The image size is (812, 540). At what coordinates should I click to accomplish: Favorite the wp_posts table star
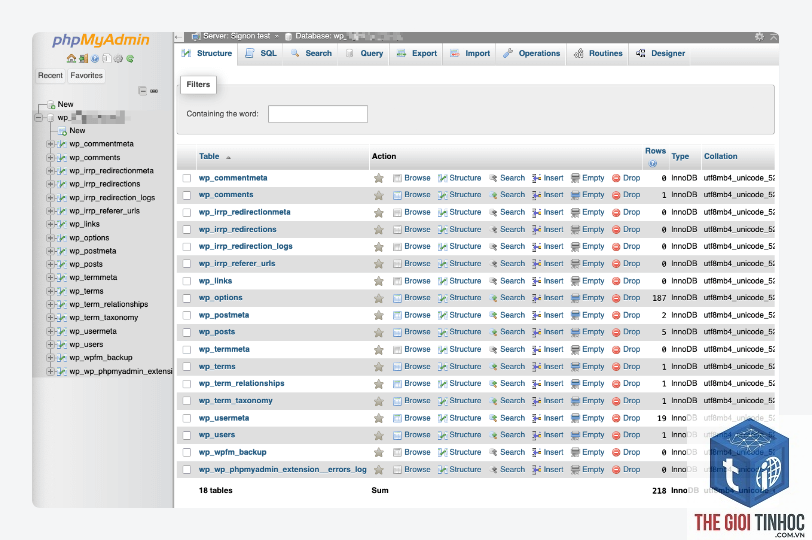click(379, 332)
